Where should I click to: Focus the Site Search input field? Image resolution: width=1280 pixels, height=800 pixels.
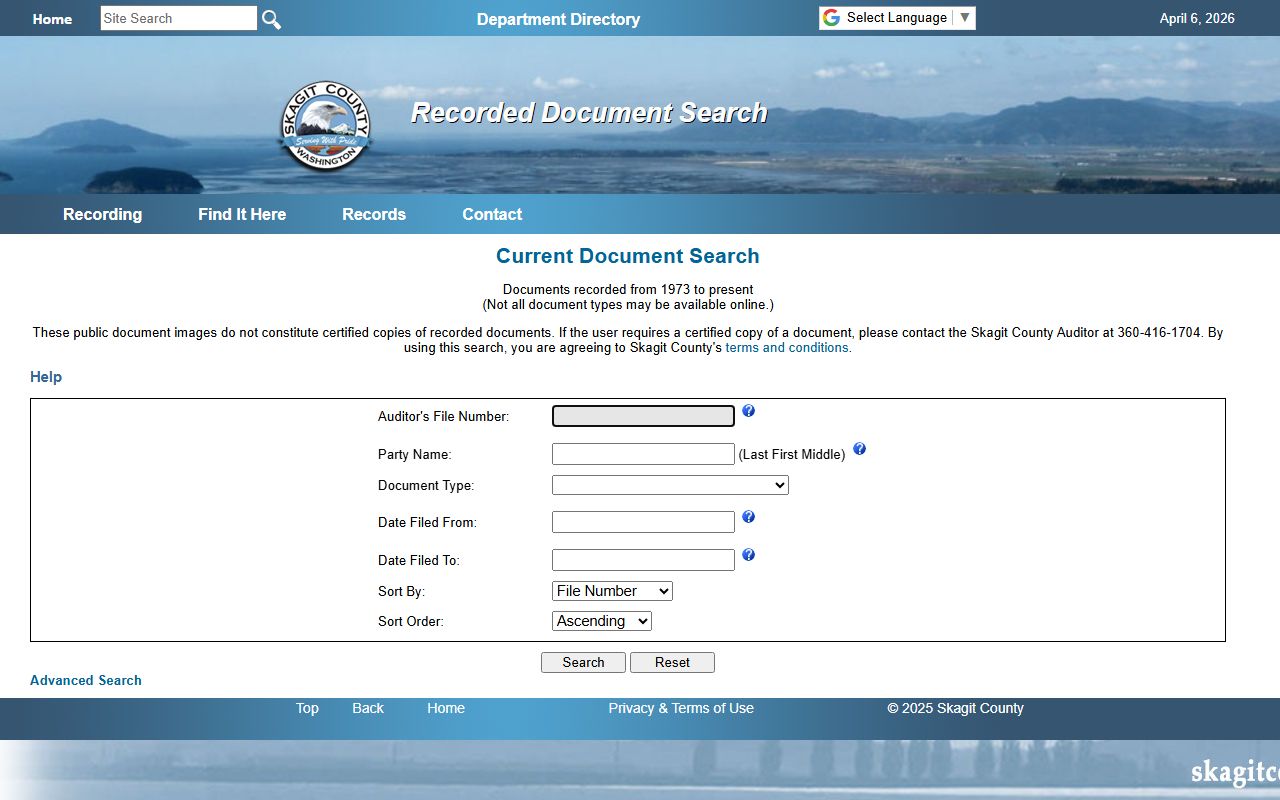click(178, 18)
